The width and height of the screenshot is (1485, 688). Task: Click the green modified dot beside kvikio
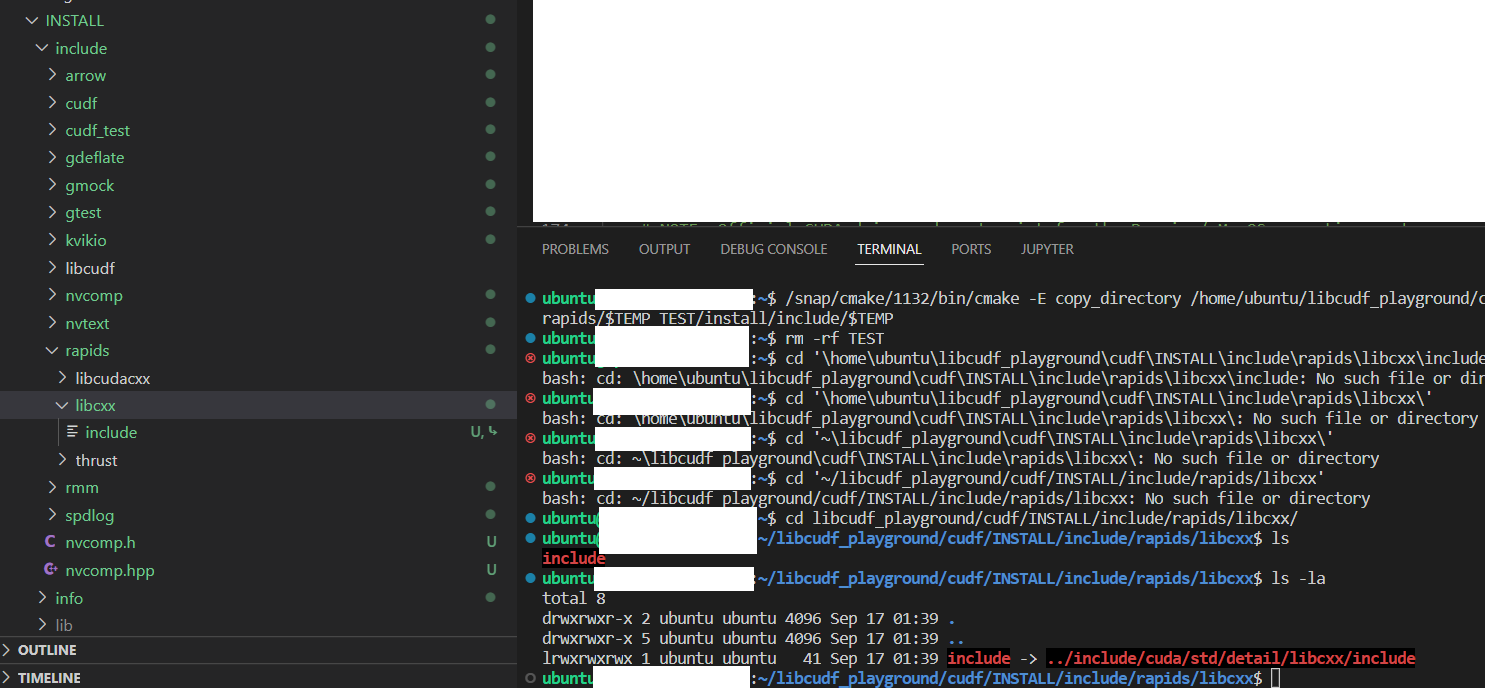(x=489, y=239)
